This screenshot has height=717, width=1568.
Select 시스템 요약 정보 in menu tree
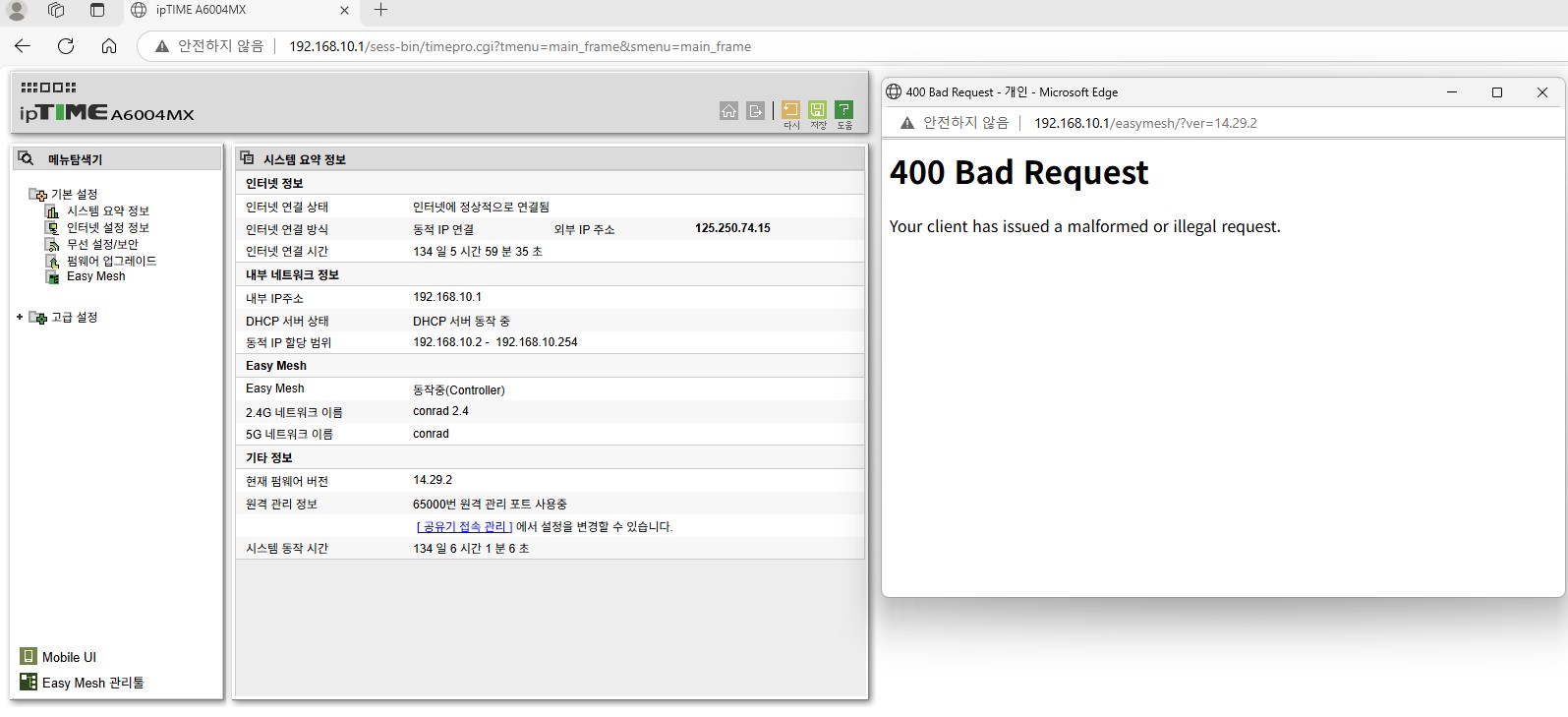coord(108,211)
